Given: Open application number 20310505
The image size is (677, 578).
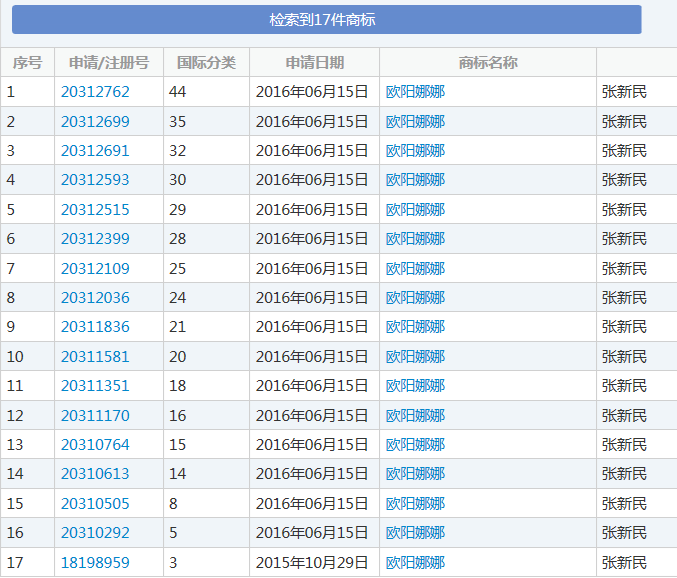Looking at the screenshot, I should (95, 504).
